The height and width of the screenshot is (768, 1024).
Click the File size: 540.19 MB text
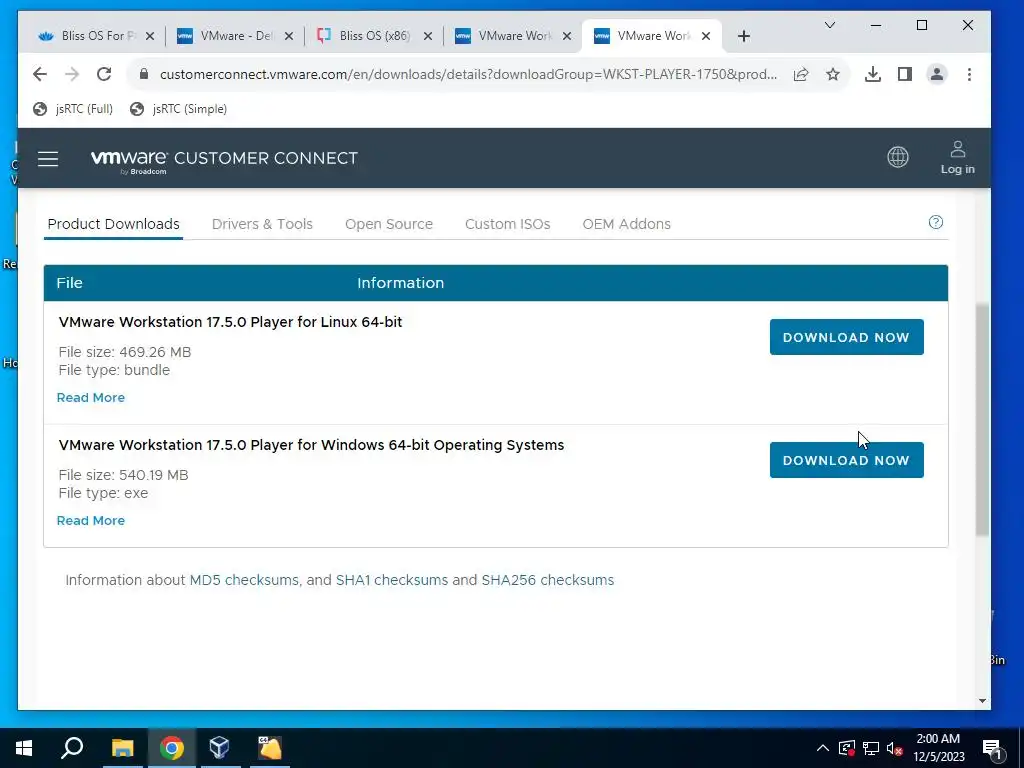(x=123, y=475)
